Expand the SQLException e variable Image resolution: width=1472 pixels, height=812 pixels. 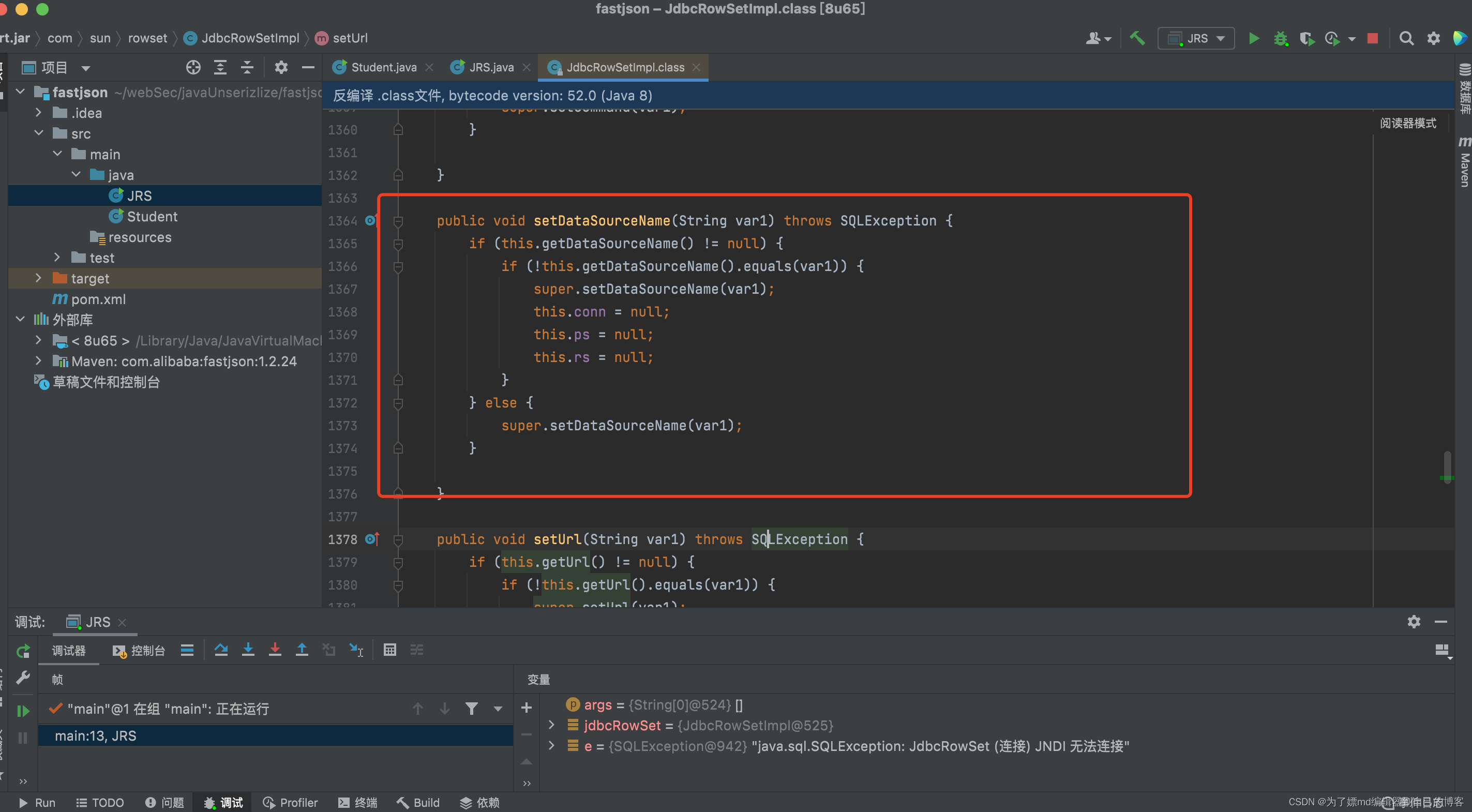551,745
